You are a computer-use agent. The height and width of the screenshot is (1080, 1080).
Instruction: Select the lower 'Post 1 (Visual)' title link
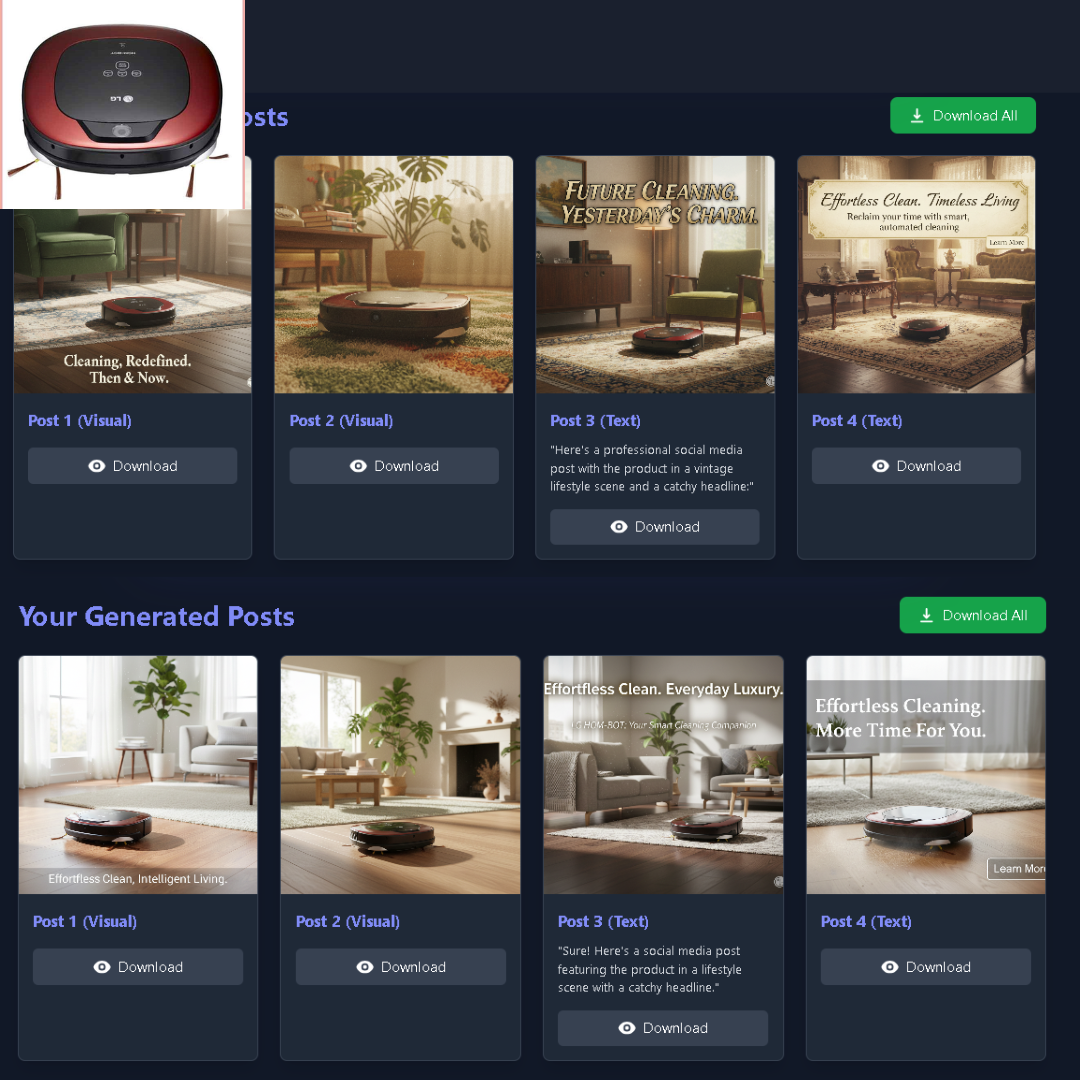pyautogui.click(x=85, y=922)
